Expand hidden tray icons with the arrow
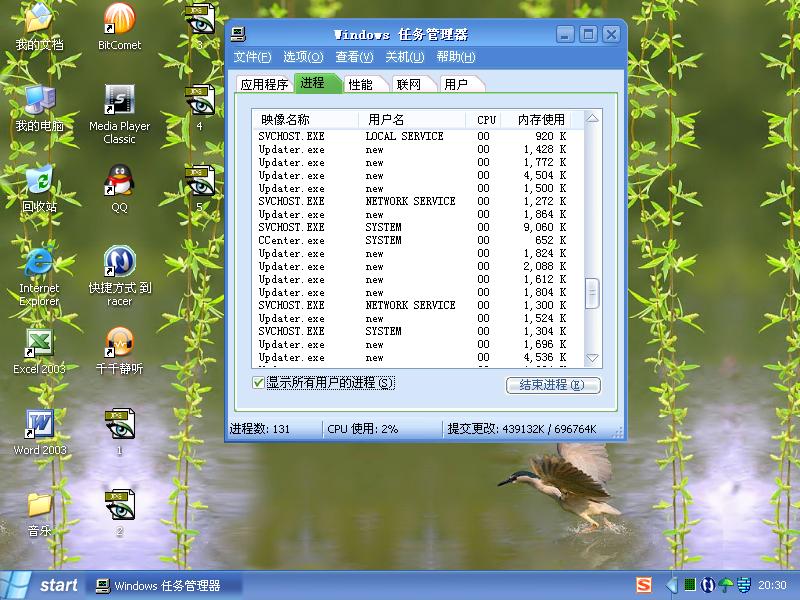Image resolution: width=800 pixels, height=600 pixels. point(672,585)
